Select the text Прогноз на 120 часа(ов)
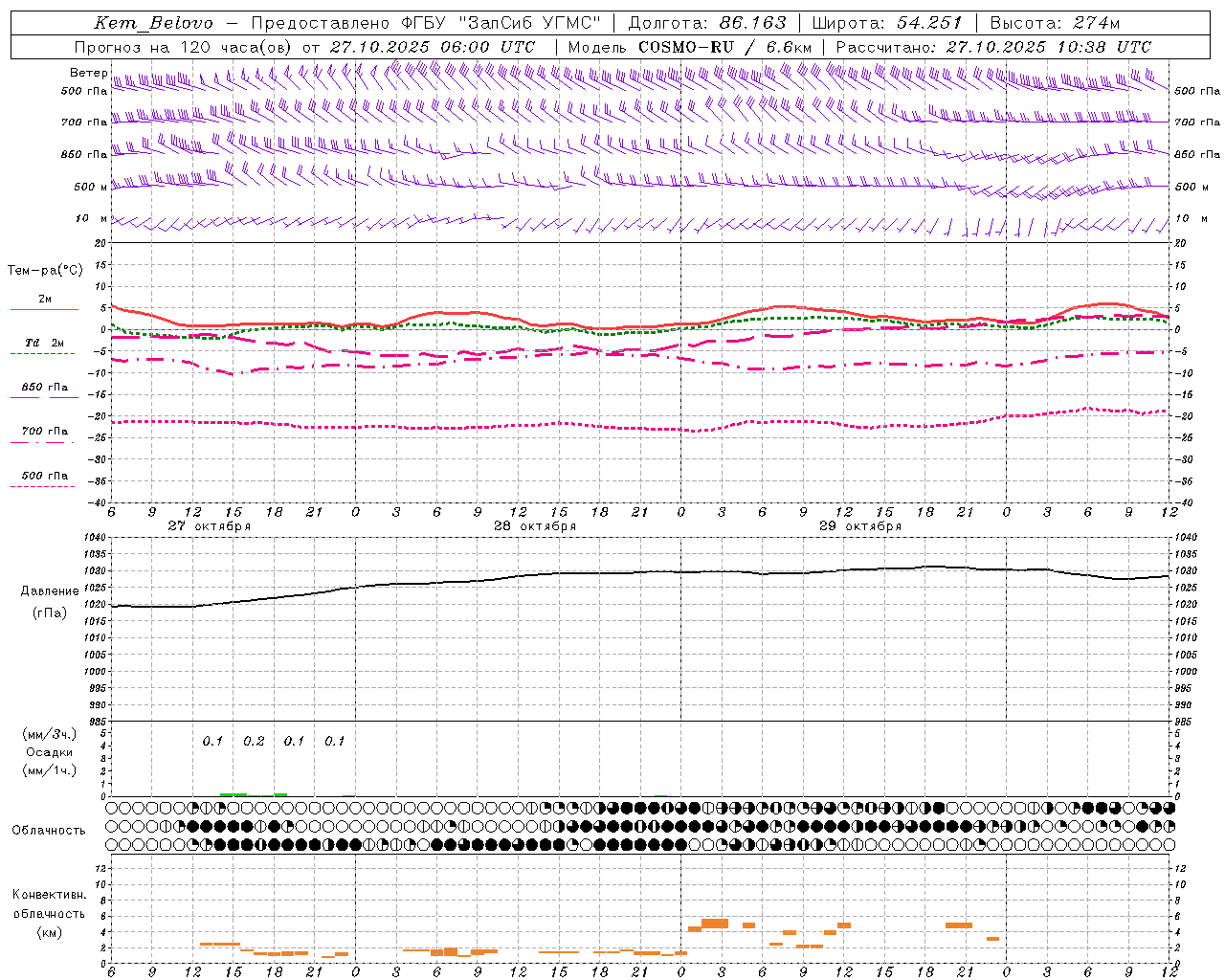This screenshot has height=980, width=1225. click(x=184, y=47)
